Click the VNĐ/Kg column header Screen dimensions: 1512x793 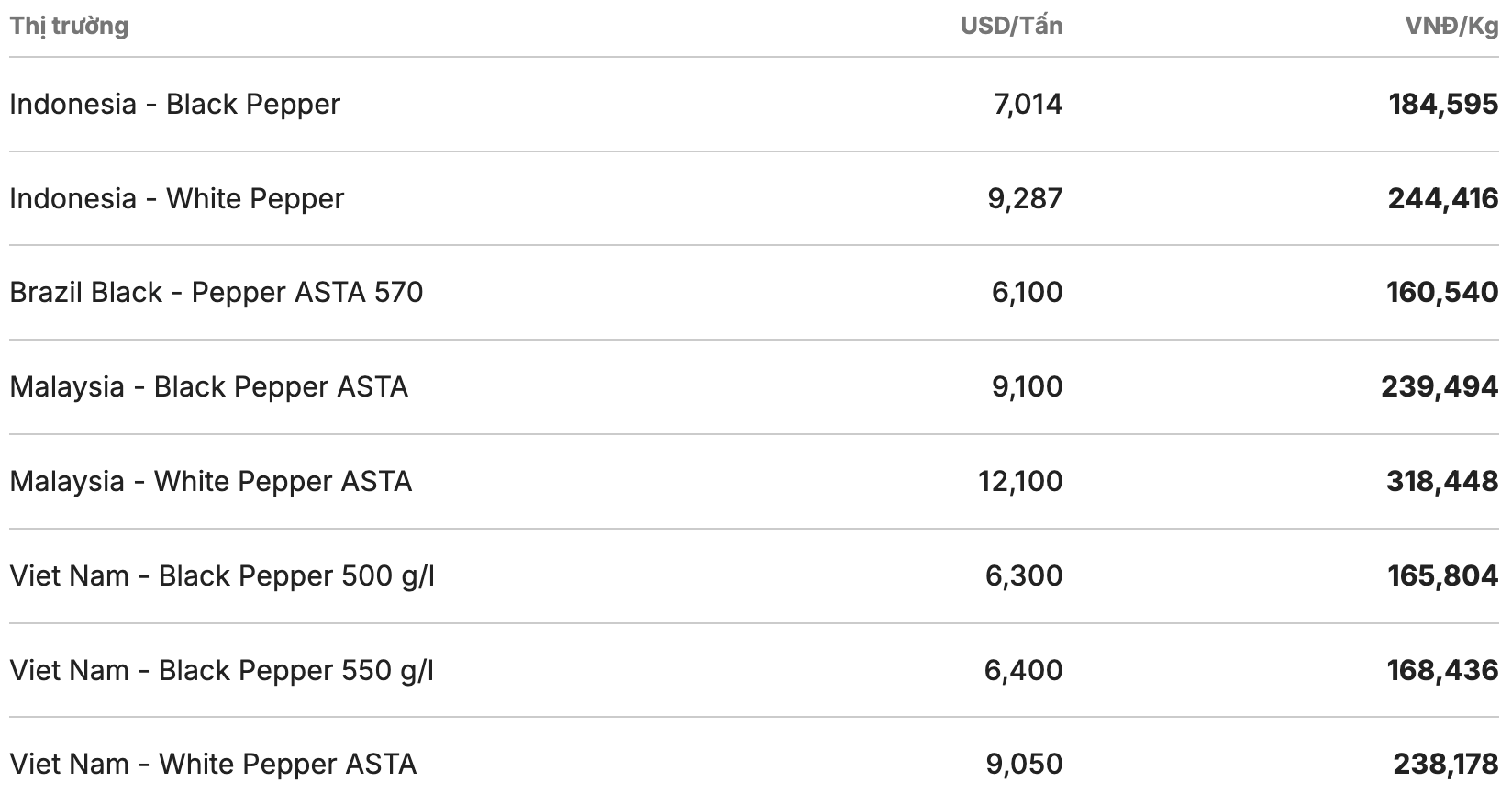(1451, 26)
